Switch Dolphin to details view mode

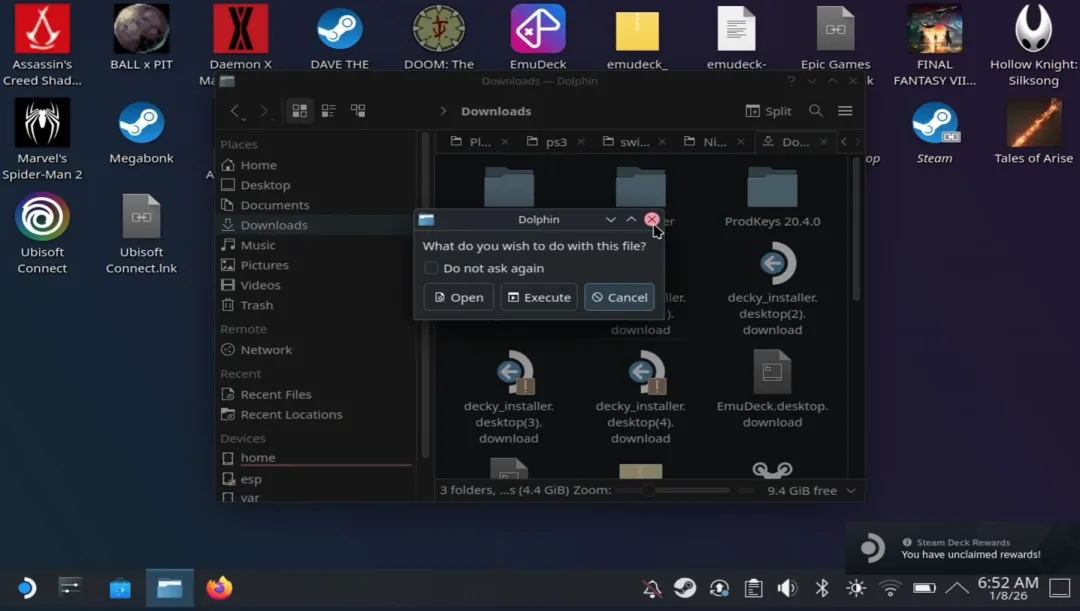click(358, 111)
